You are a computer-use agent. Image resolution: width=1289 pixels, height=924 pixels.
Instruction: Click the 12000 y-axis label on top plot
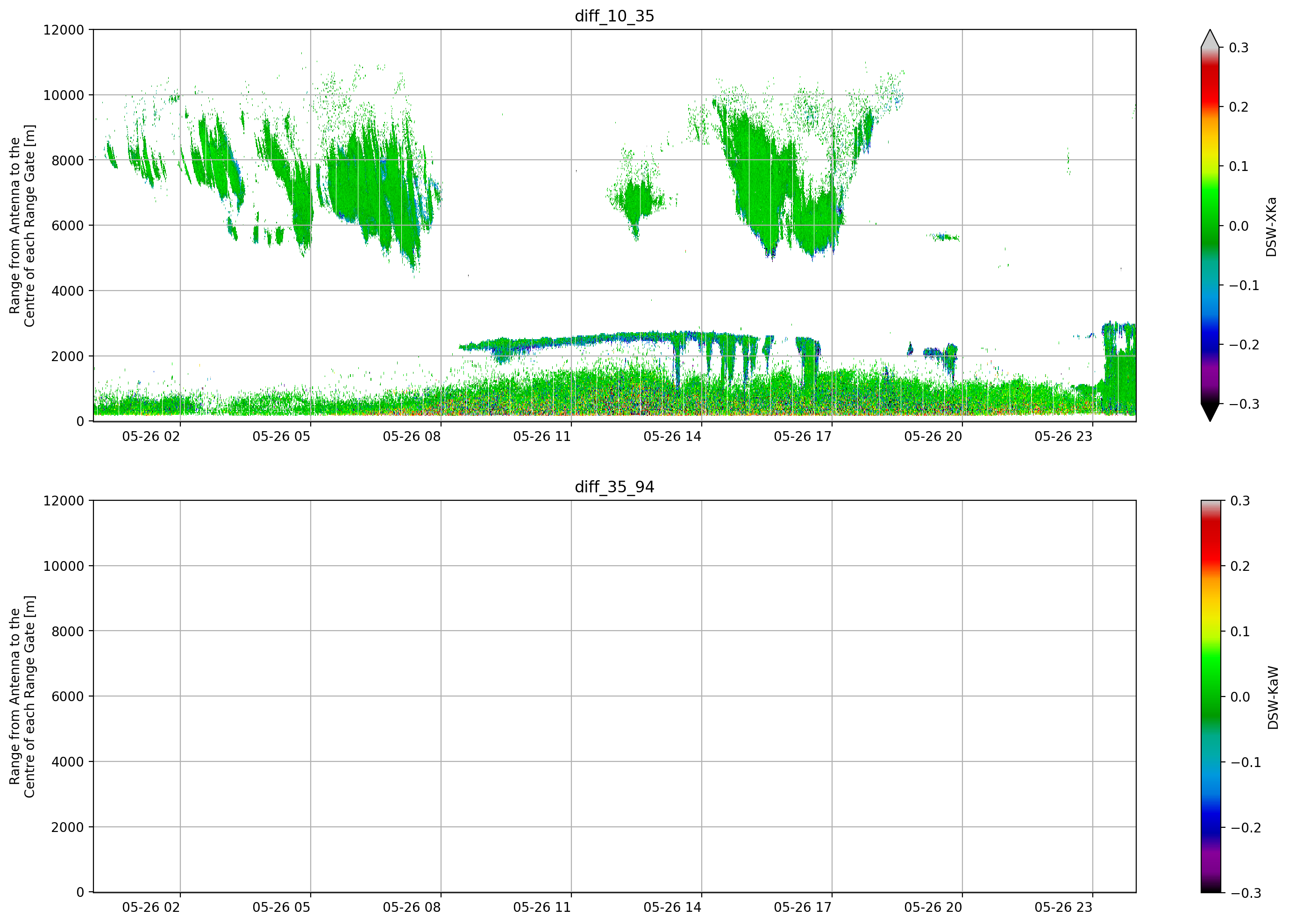point(64,29)
